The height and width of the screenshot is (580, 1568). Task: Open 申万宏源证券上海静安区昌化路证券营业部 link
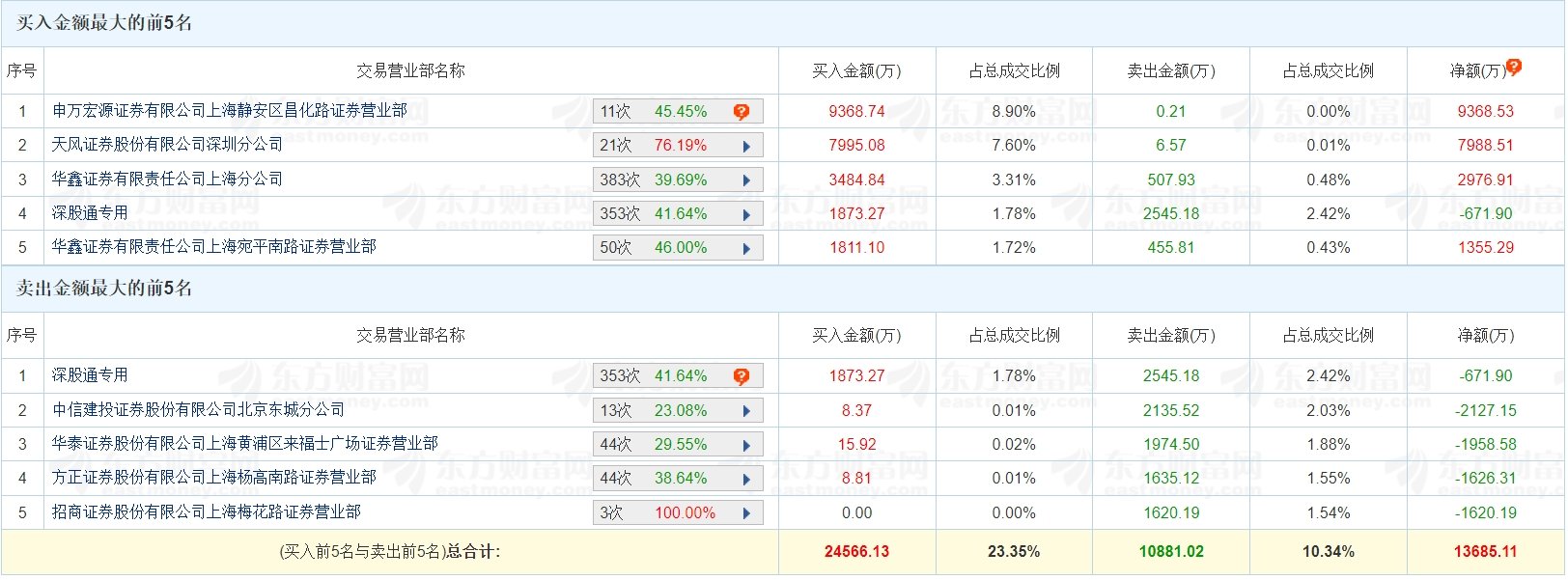click(230, 111)
